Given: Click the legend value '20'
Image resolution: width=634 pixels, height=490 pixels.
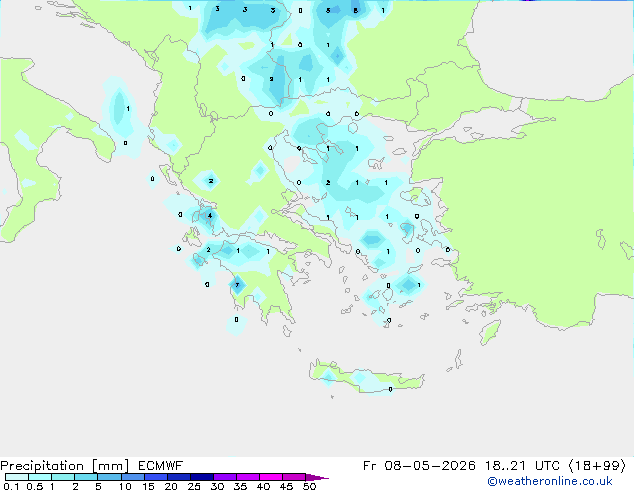Looking at the screenshot, I should coord(171,486).
